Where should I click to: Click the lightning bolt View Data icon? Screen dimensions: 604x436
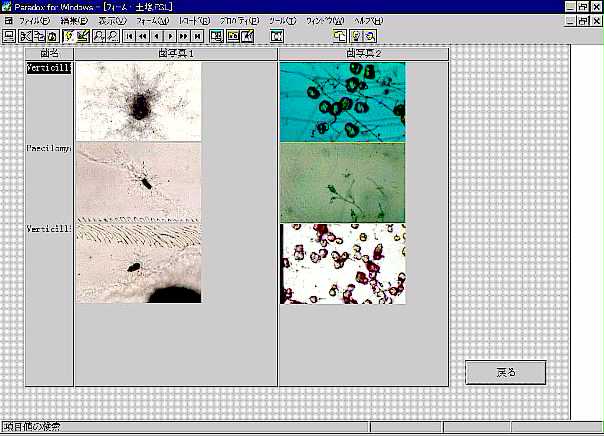pos(69,36)
